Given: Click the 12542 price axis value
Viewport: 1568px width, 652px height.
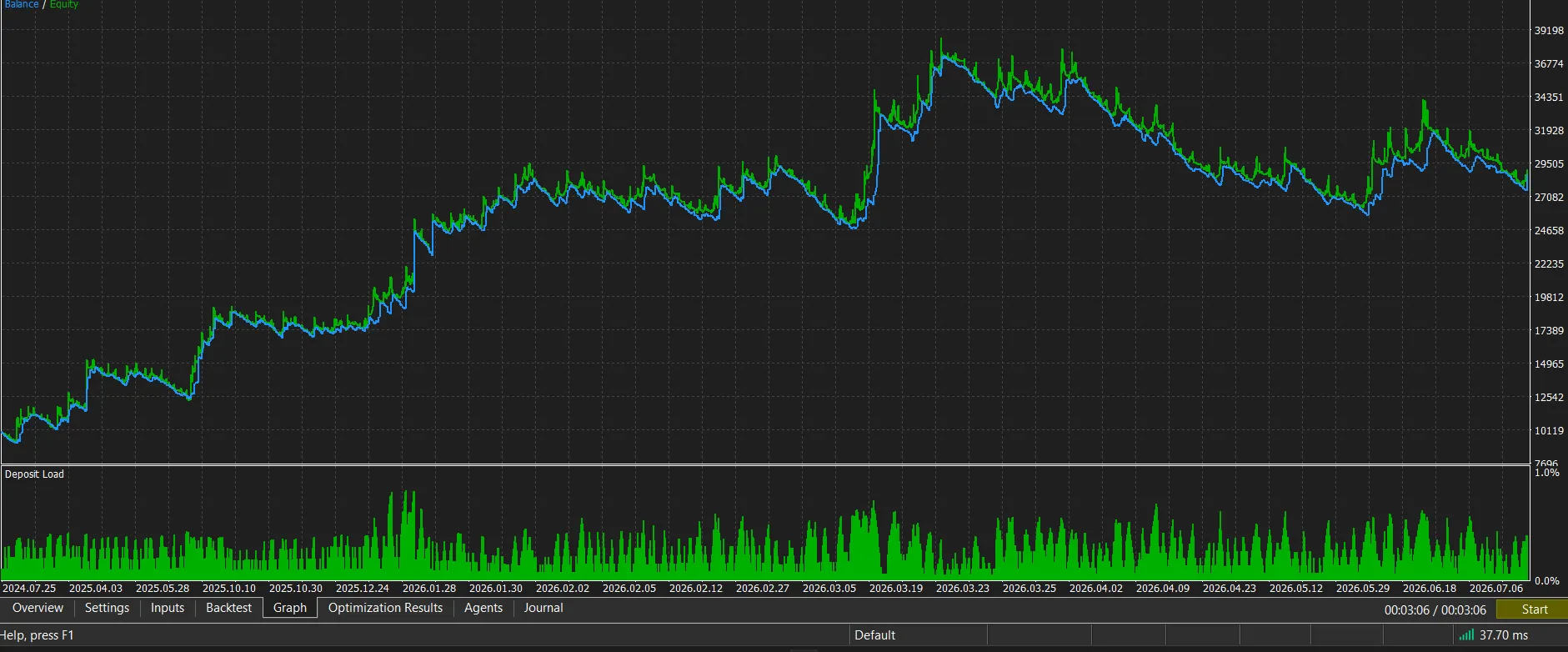Looking at the screenshot, I should pos(1549,398).
